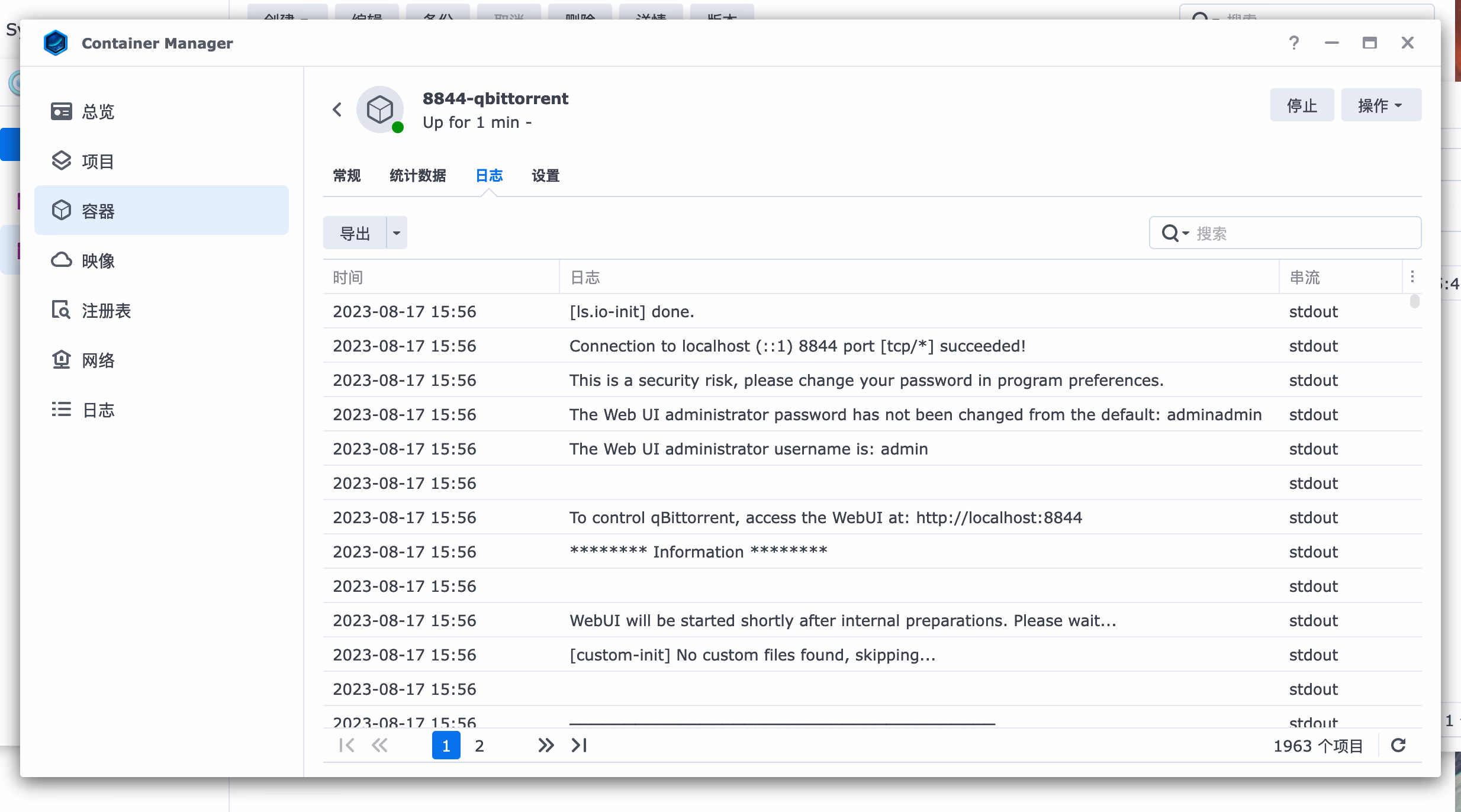Open the 项目 project section
The width and height of the screenshot is (1461, 812).
98,161
